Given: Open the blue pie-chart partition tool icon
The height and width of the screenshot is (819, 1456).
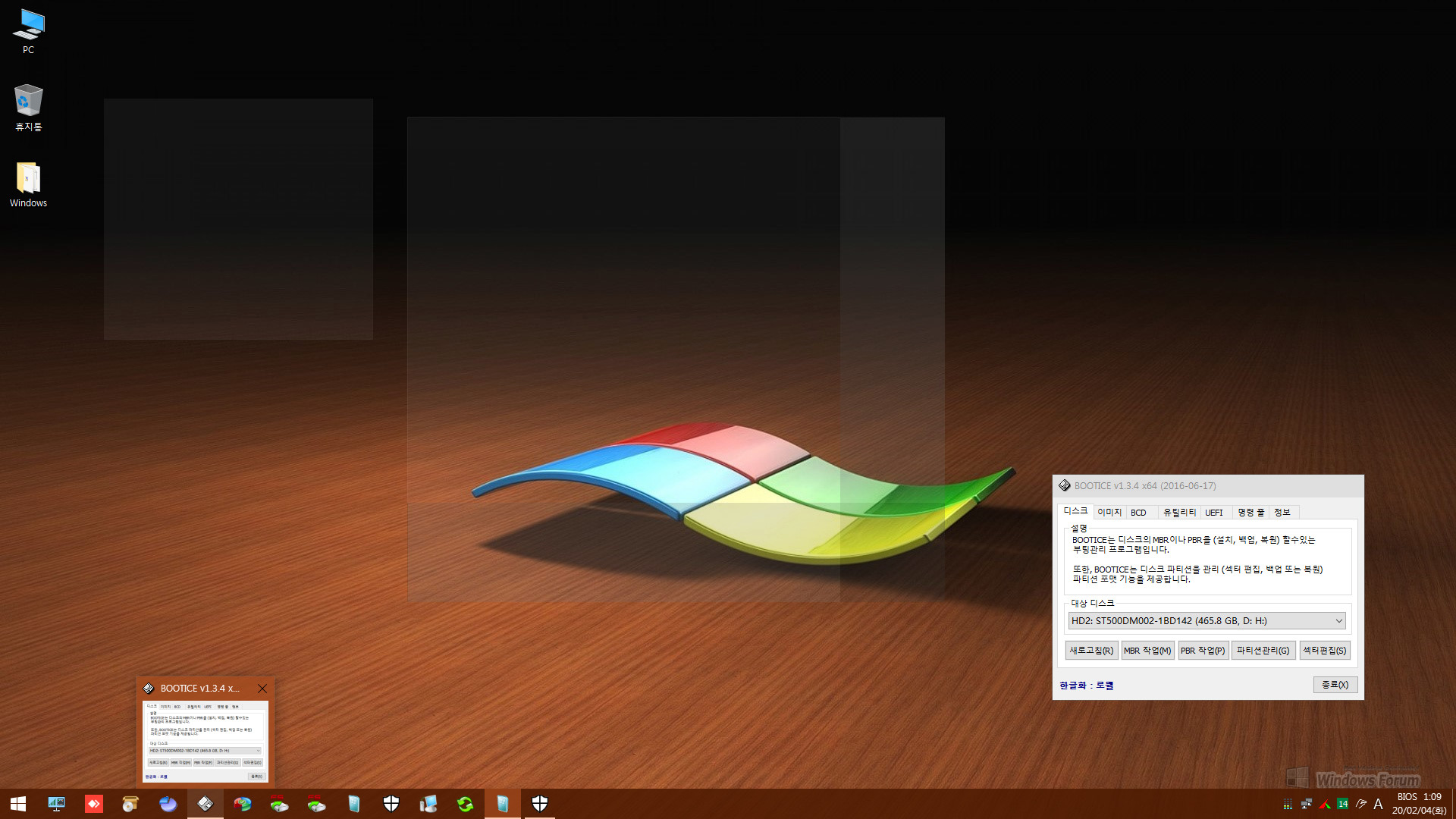Looking at the screenshot, I should pyautogui.click(x=168, y=804).
